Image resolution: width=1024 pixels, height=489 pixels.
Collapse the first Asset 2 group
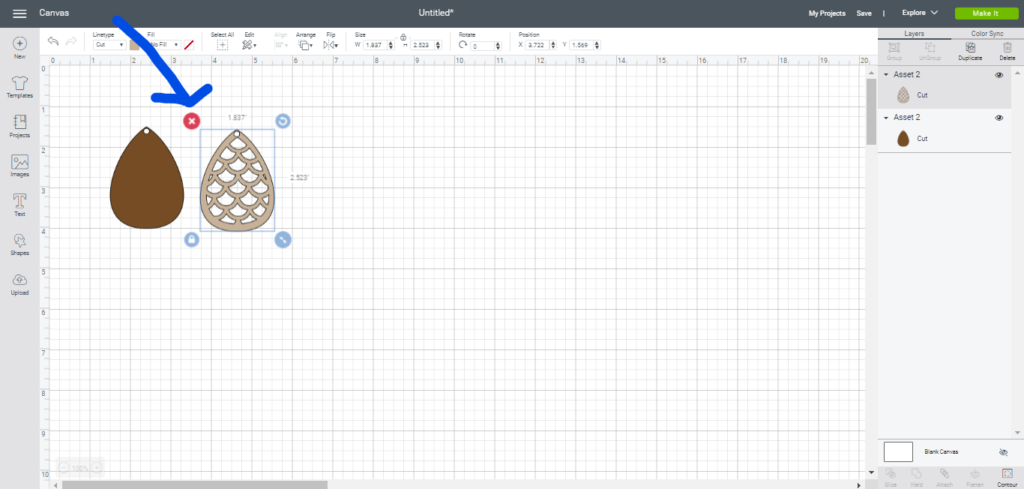(x=886, y=75)
